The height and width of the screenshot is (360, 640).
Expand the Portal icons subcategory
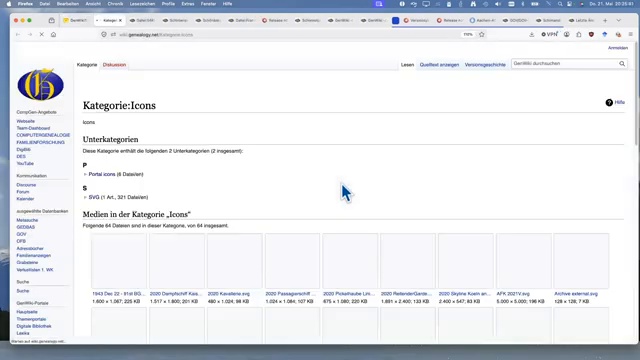point(85,174)
